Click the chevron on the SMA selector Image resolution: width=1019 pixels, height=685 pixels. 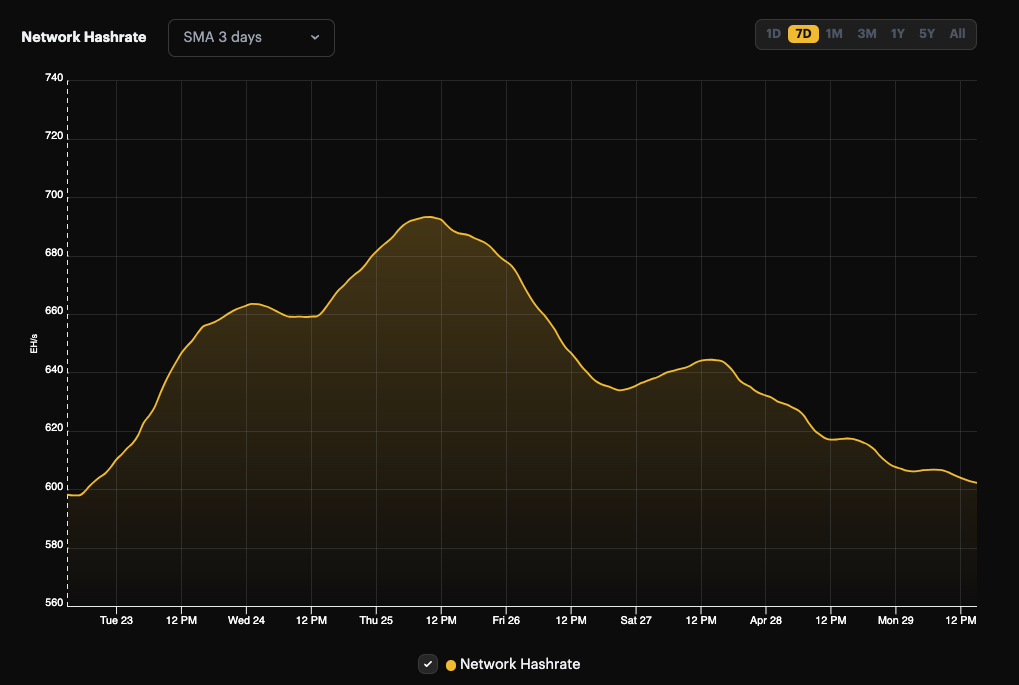click(315, 38)
